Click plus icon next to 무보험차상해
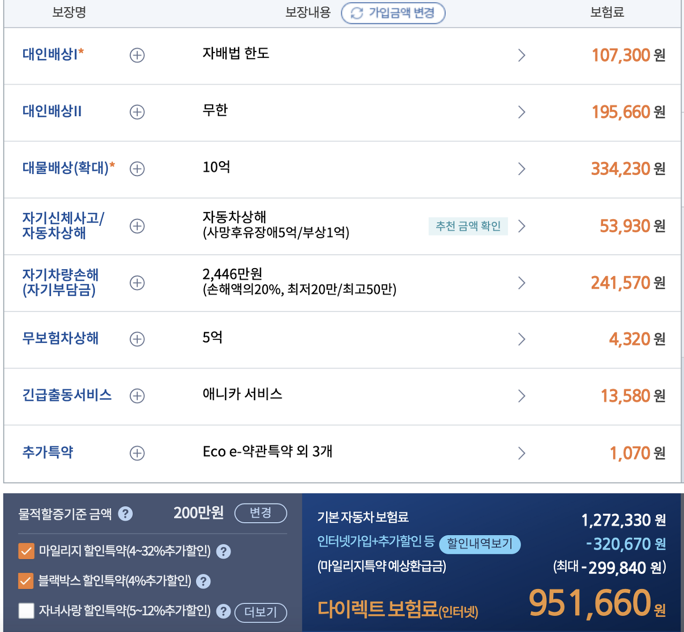The image size is (684, 632). (137, 339)
